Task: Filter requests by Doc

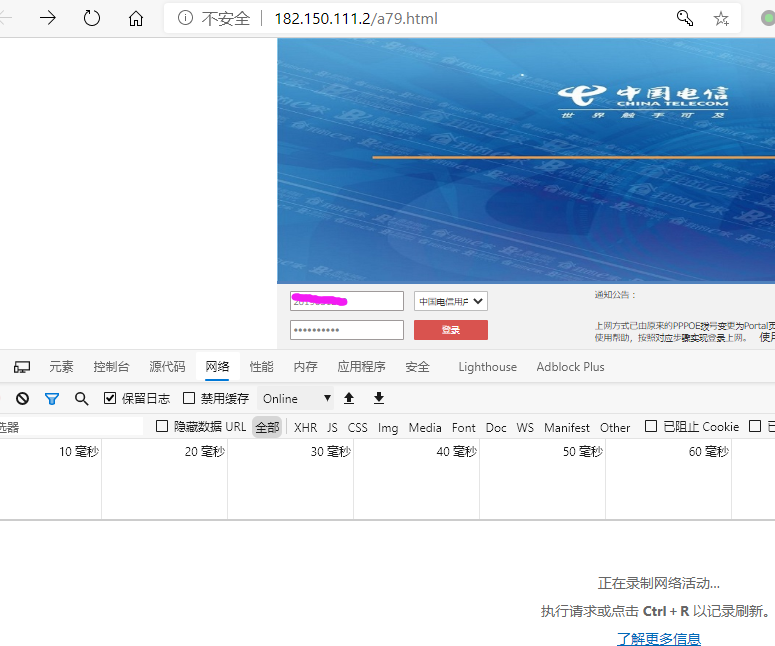Action: pyautogui.click(x=496, y=428)
